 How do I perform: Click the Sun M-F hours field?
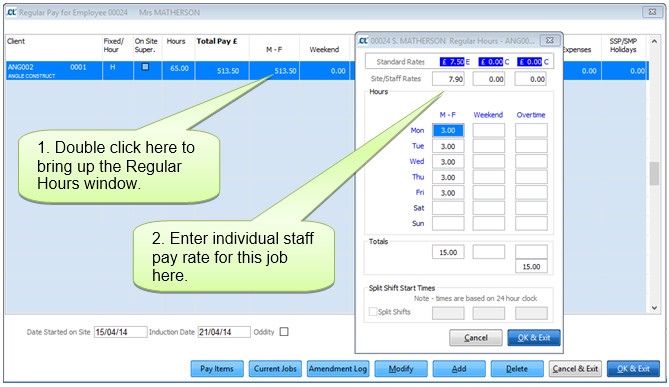[x=448, y=223]
